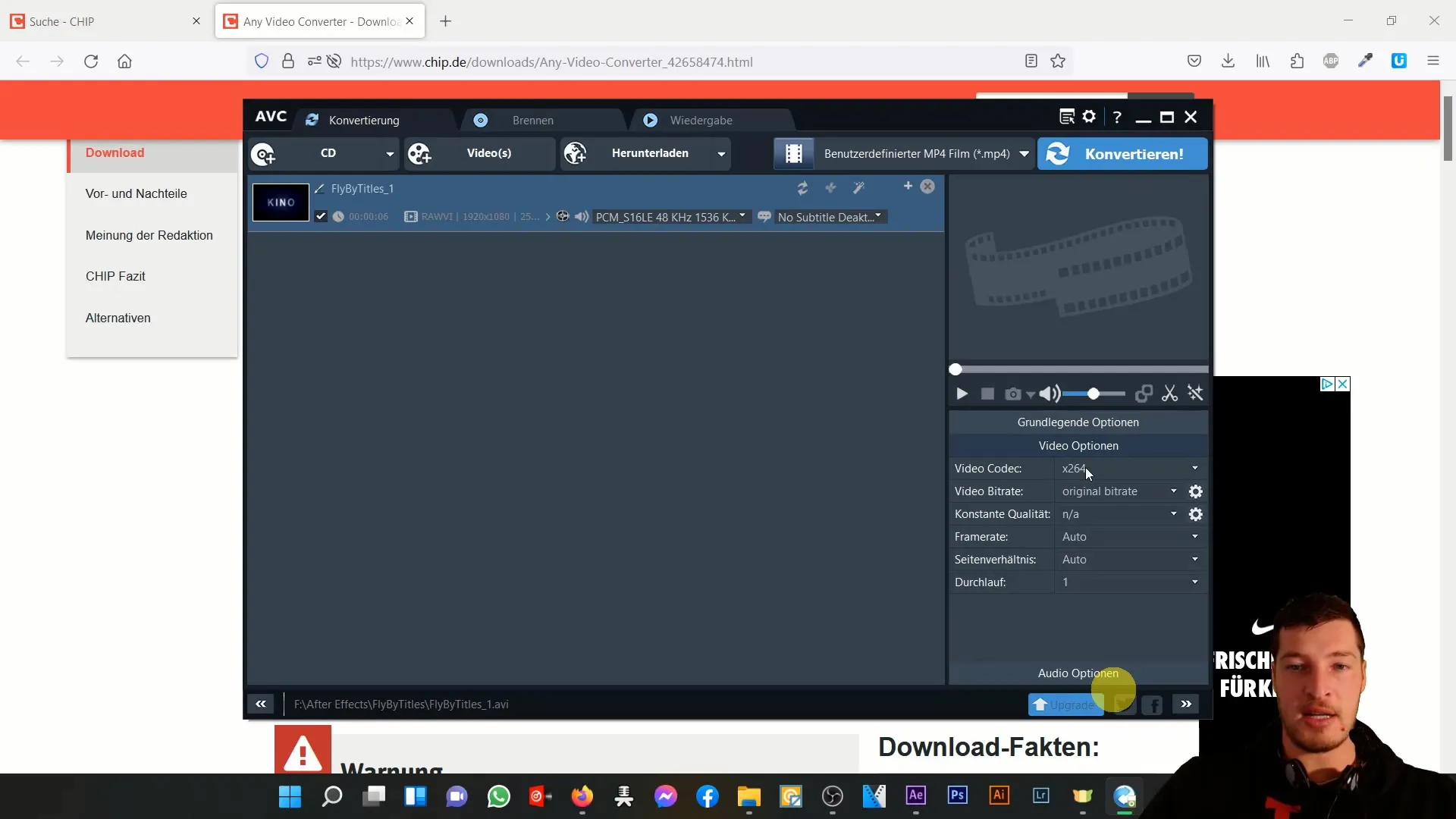Open the Video Codec x264 dropdown
The width and height of the screenshot is (1456, 819).
[1196, 468]
